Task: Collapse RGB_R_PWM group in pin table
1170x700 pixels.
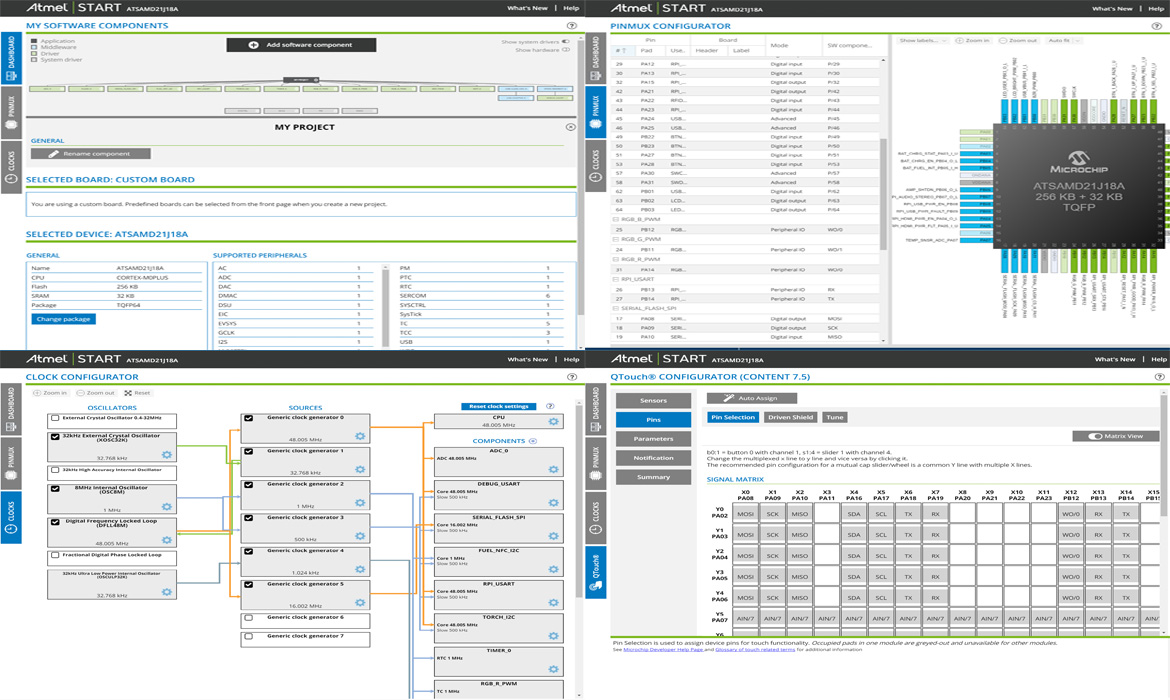Action: [x=616, y=259]
